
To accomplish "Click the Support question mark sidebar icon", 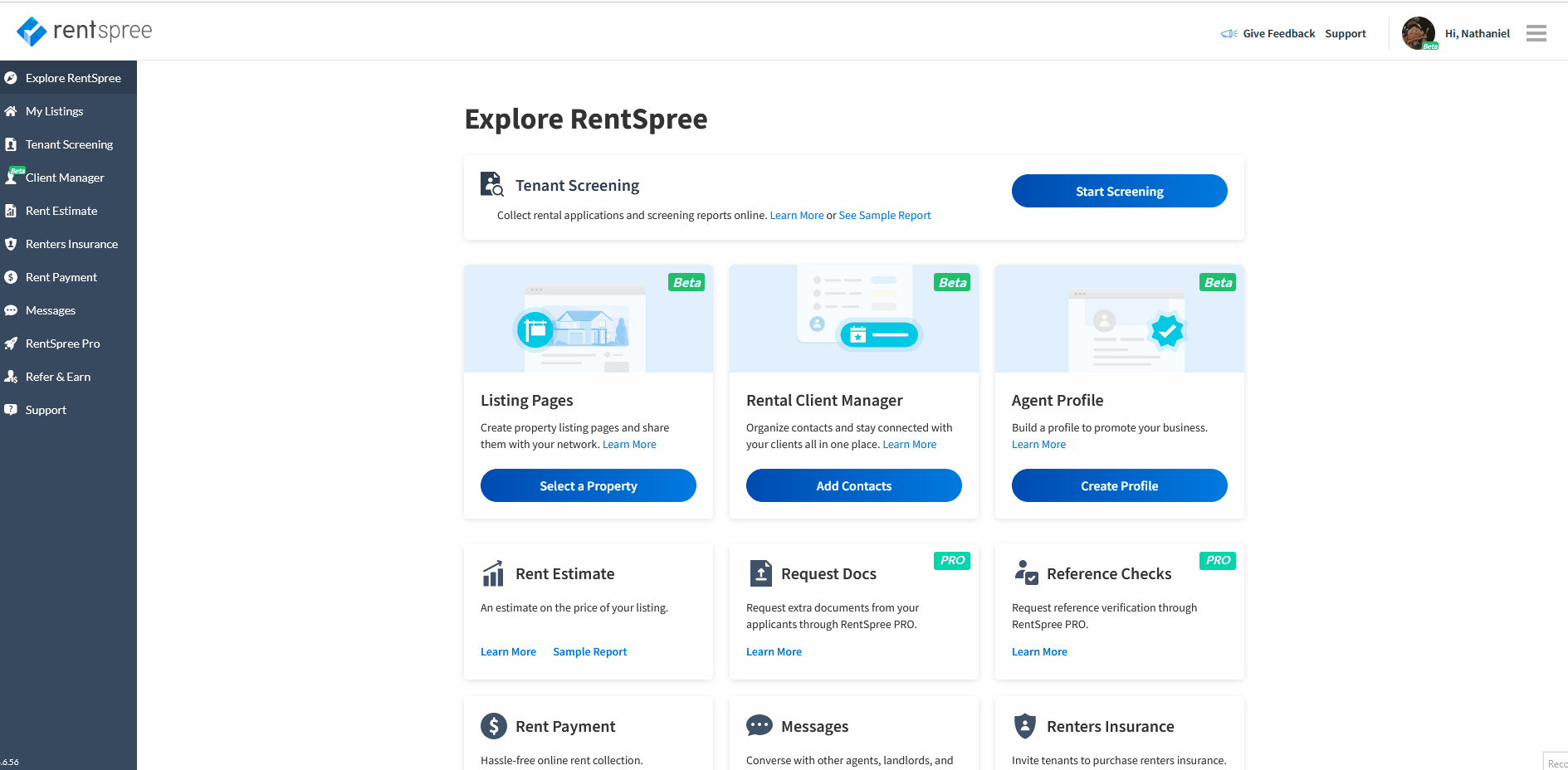I will pos(11,410).
